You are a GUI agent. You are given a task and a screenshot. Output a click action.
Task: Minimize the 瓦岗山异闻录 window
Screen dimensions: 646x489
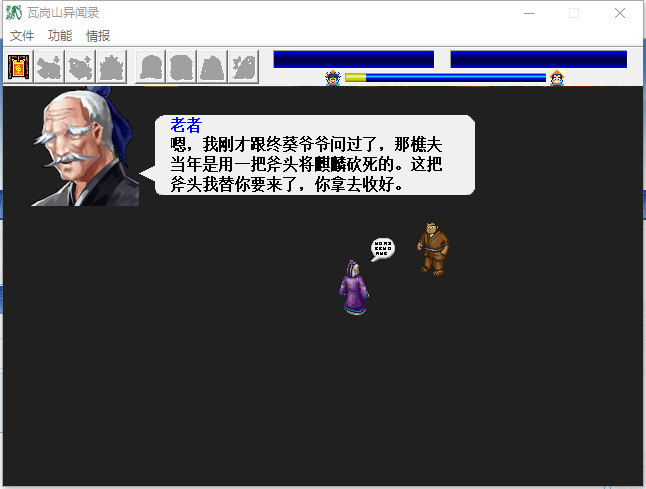pos(529,13)
